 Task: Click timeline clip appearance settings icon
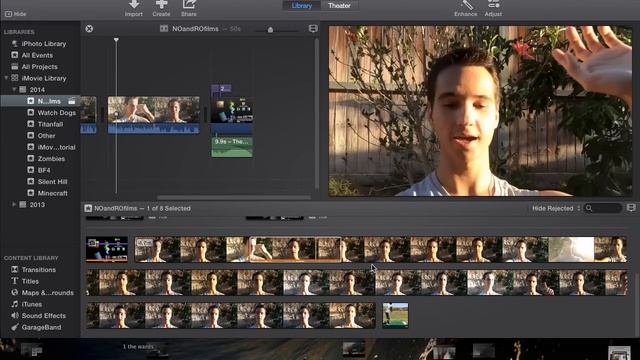click(x=313, y=29)
